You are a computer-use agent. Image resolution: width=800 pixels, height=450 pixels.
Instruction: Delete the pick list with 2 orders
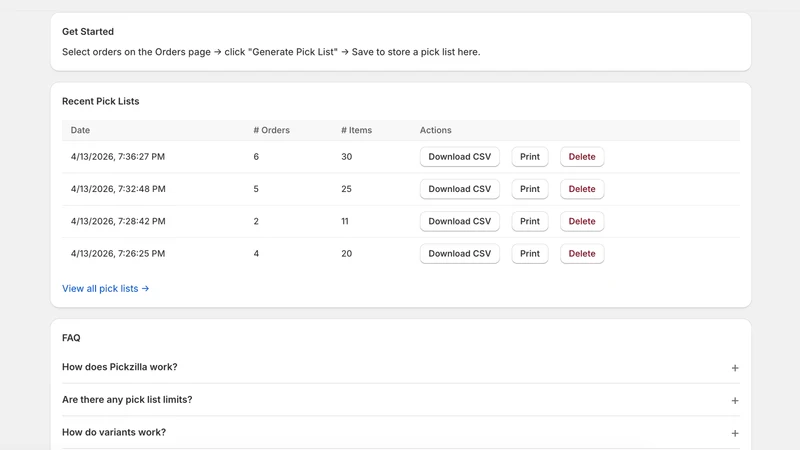click(582, 221)
